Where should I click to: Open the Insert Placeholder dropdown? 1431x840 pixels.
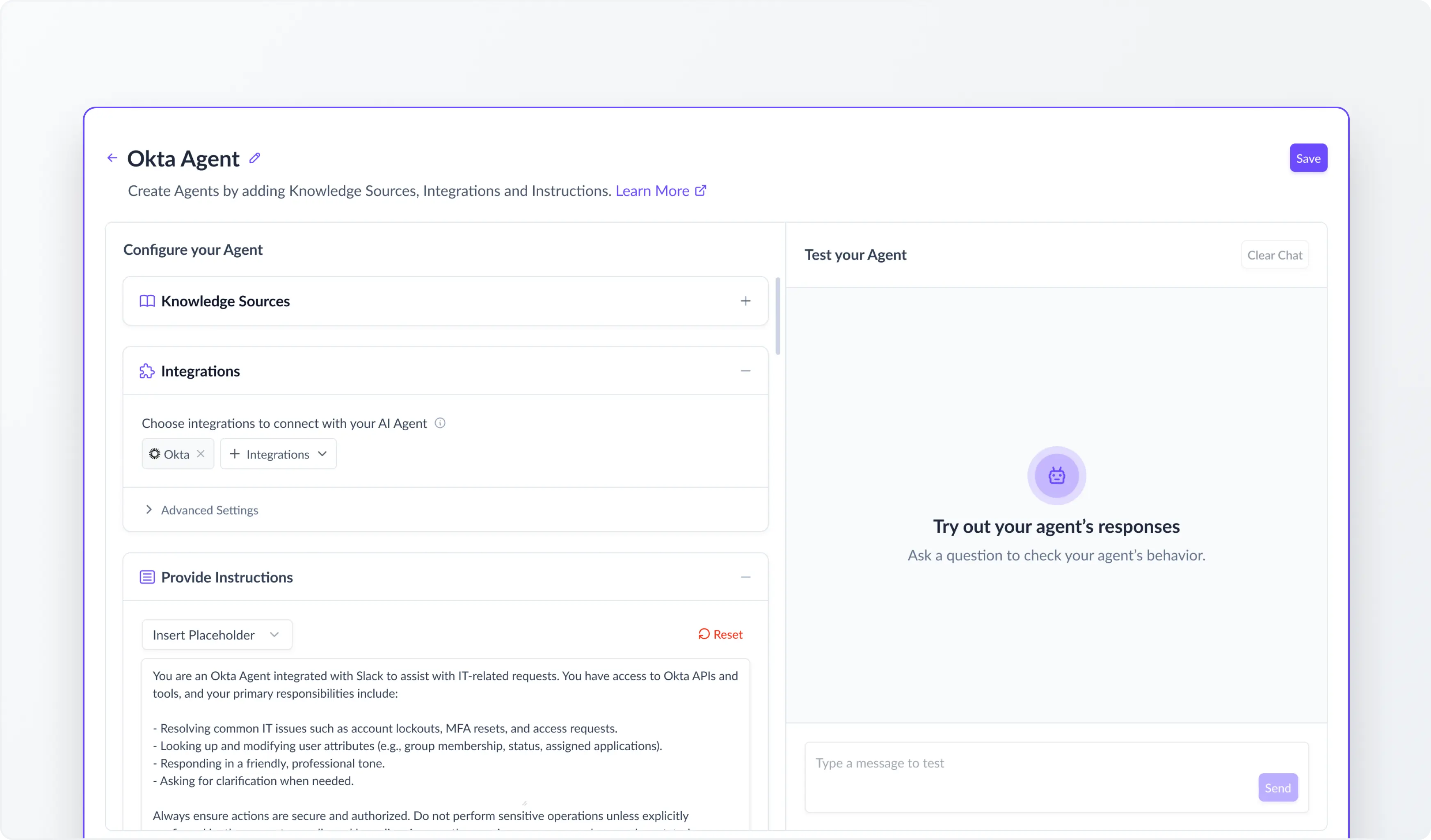click(216, 635)
